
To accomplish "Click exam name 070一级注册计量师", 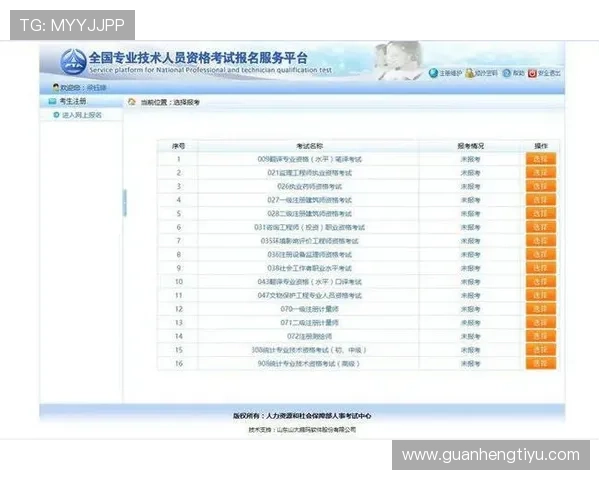I will click(x=309, y=309).
